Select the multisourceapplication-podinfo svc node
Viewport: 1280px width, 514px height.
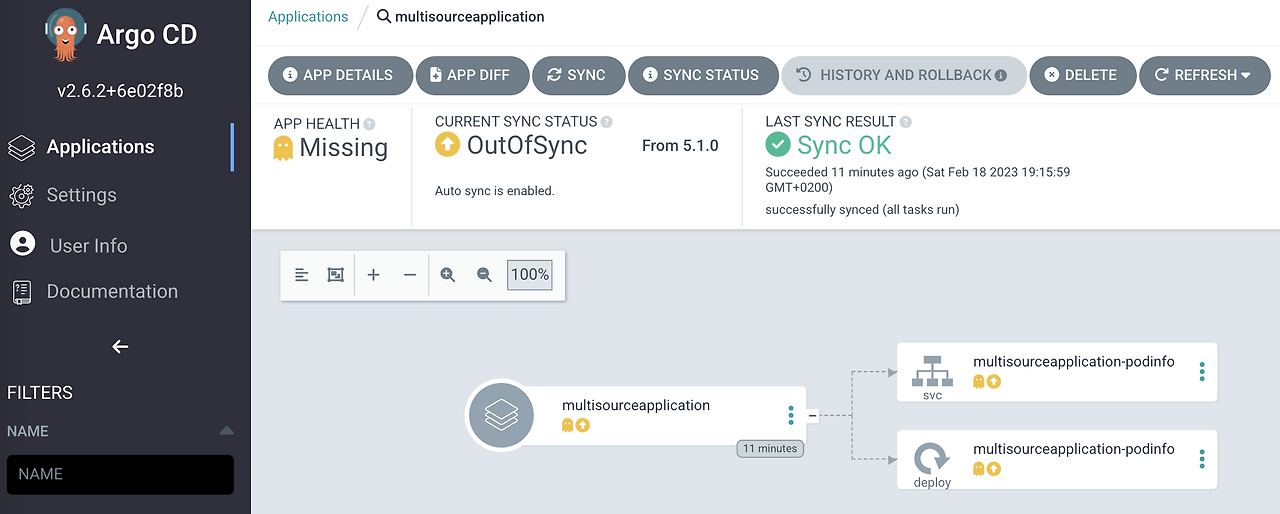[x=1057, y=372]
